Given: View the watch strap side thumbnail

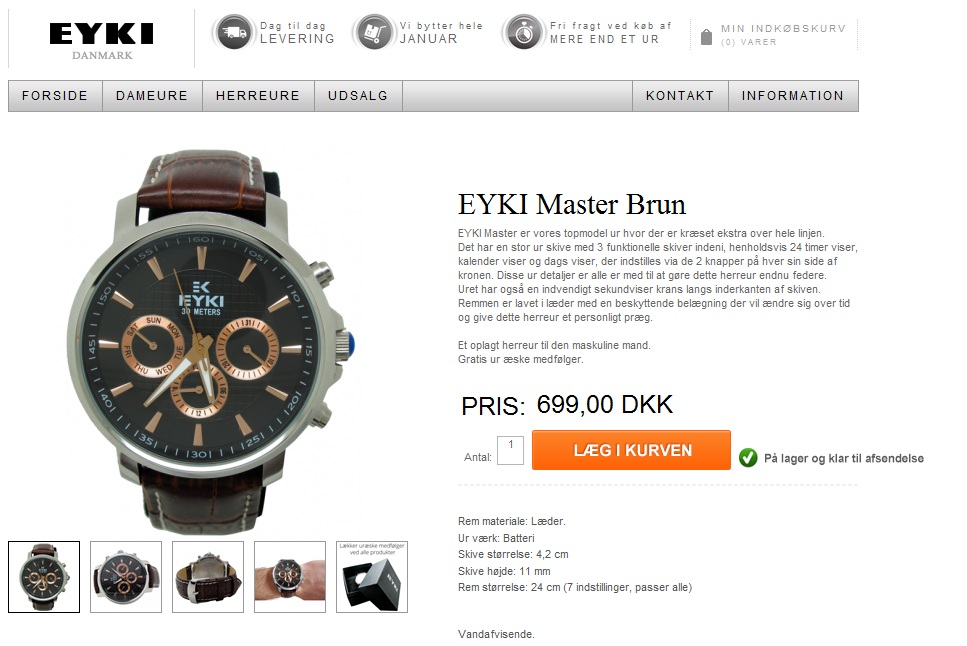Looking at the screenshot, I should [x=208, y=577].
